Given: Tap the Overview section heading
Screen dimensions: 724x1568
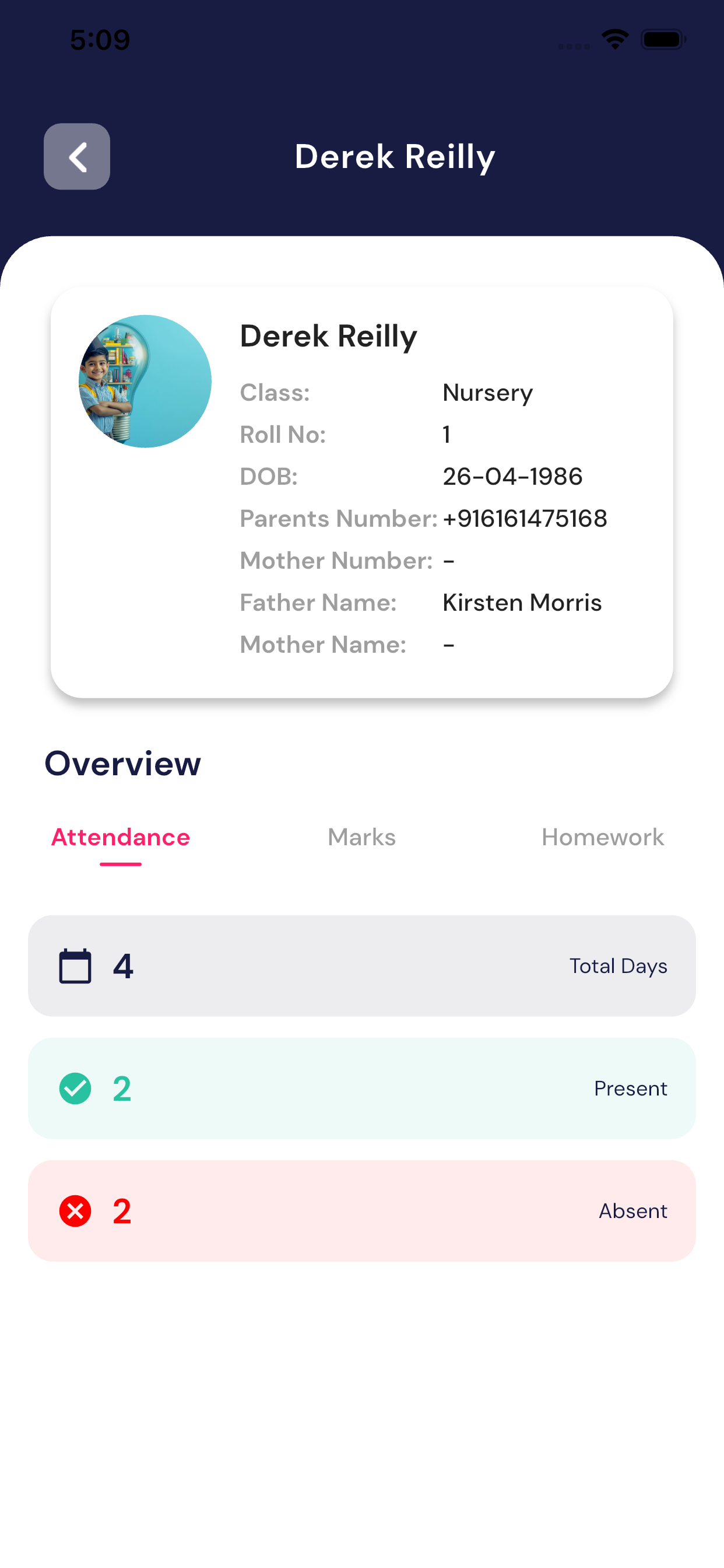Looking at the screenshot, I should (122, 764).
